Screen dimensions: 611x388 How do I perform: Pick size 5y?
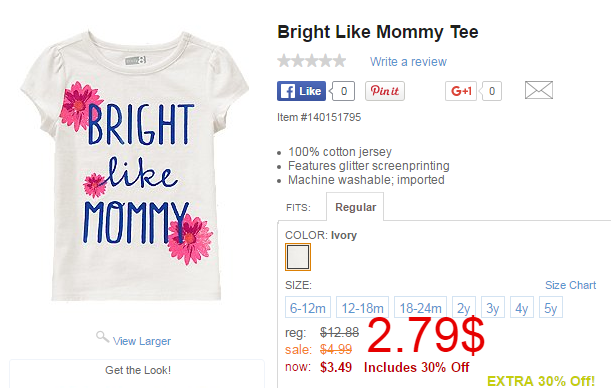551,307
